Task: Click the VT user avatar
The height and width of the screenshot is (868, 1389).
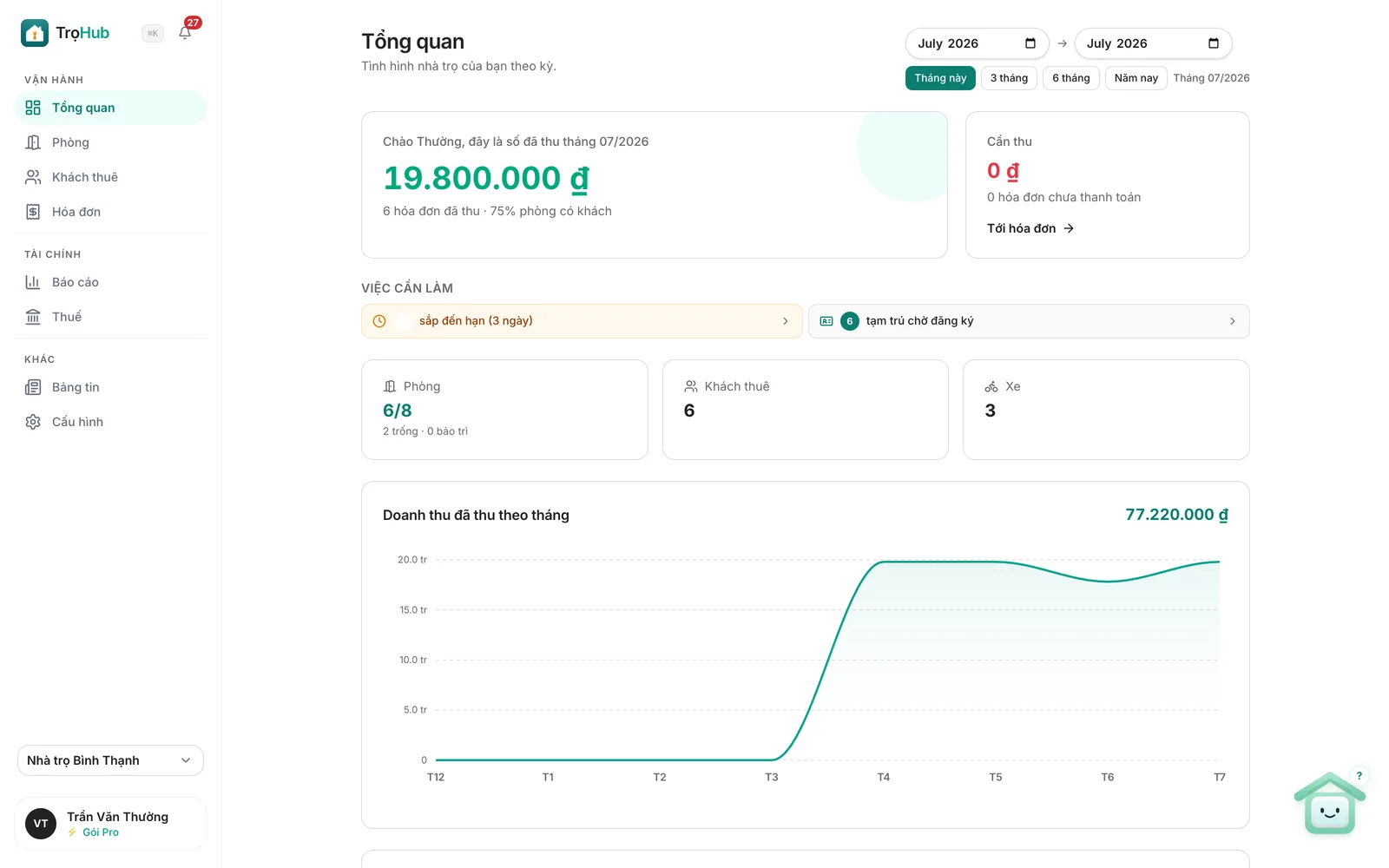Action: click(x=41, y=824)
